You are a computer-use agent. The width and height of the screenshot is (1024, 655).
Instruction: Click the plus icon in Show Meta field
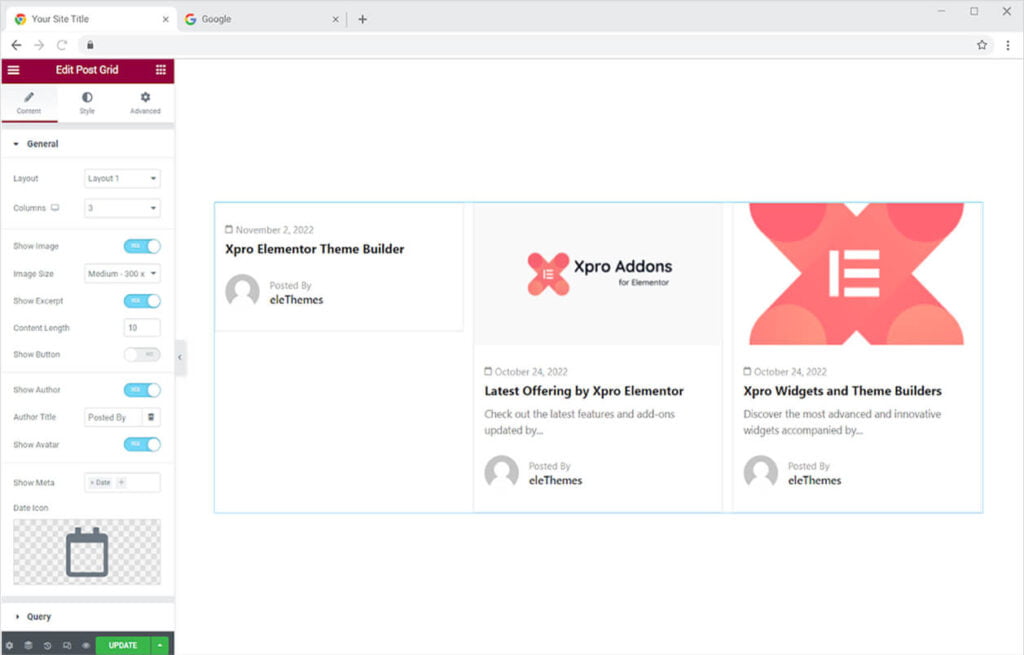[122, 482]
